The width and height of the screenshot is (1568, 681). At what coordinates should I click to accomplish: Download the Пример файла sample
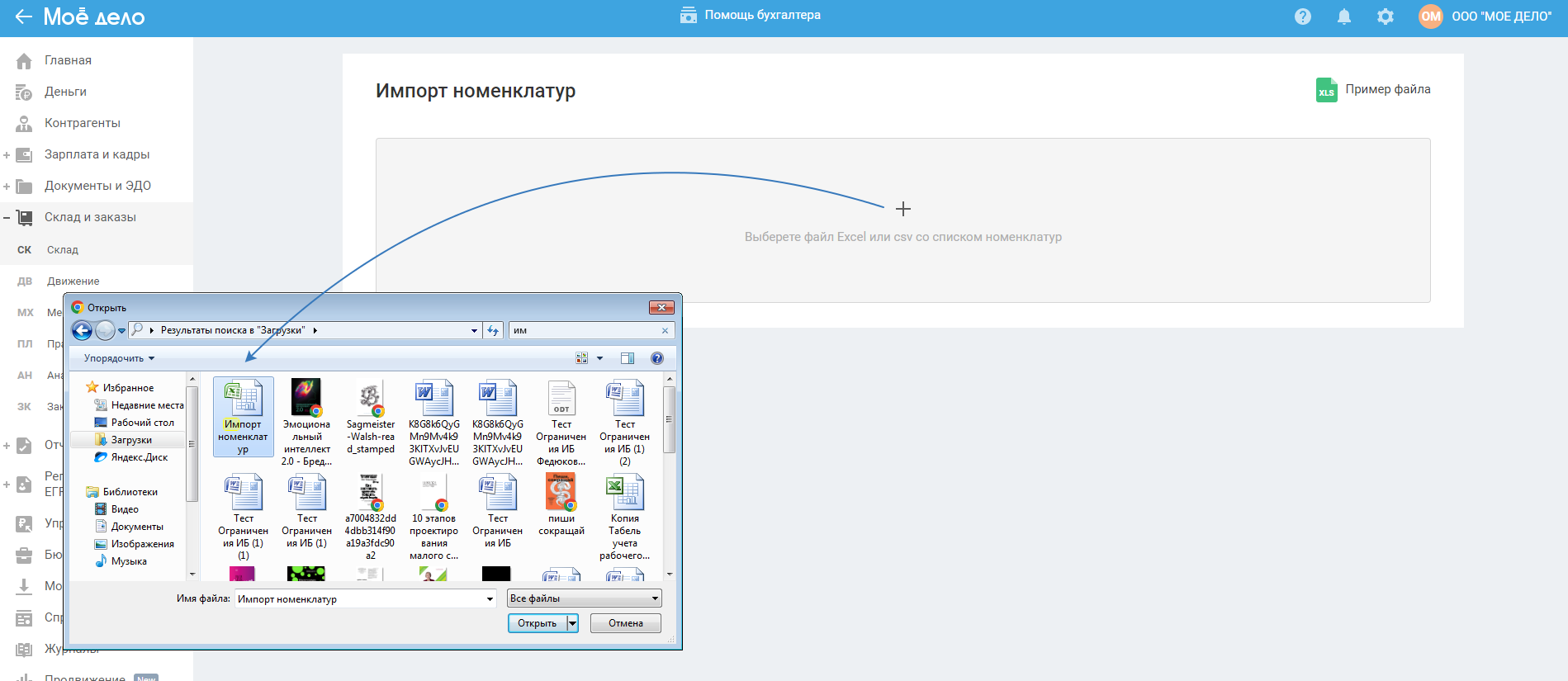pyautogui.click(x=1373, y=89)
